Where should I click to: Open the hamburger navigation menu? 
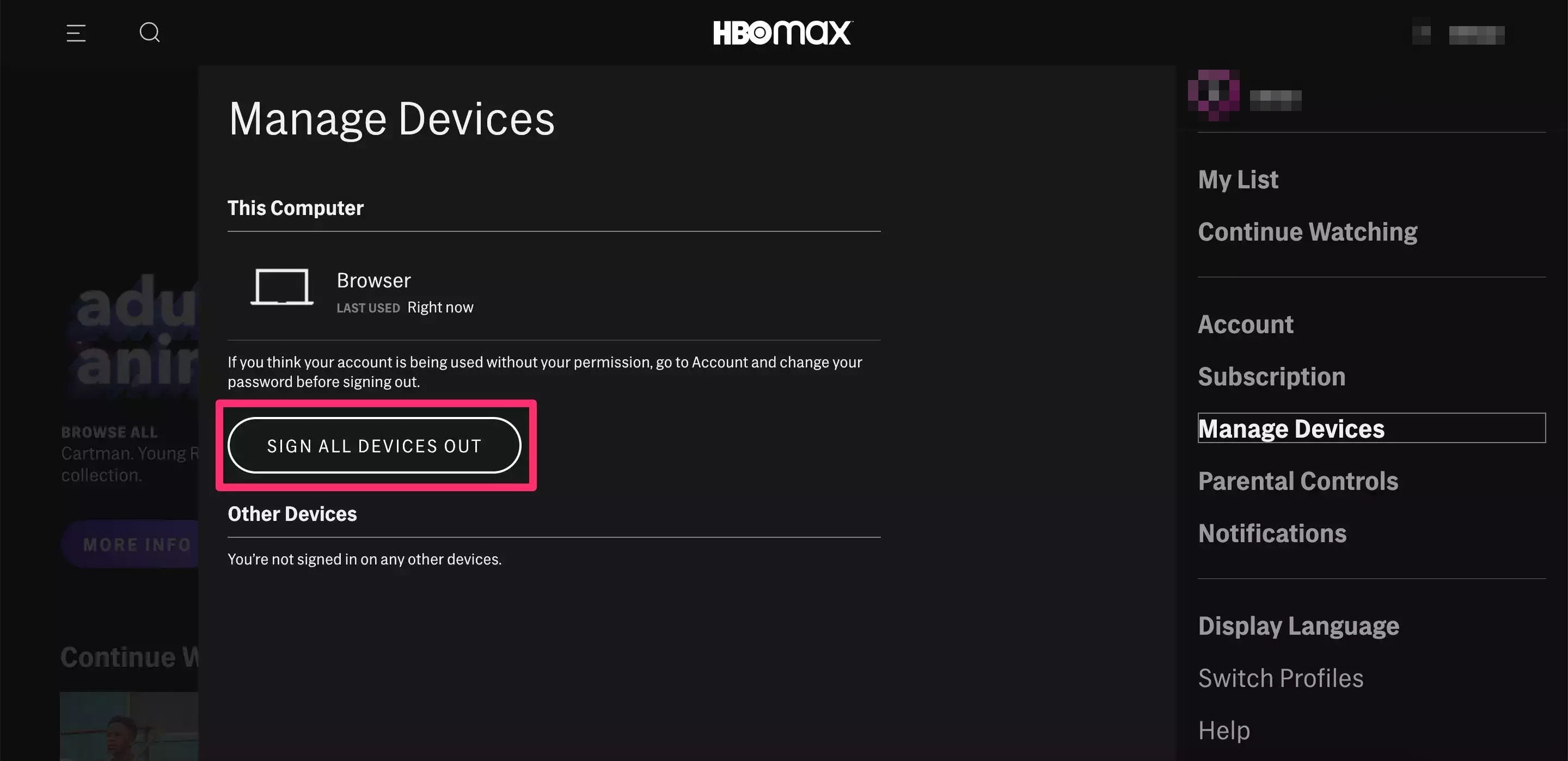pyautogui.click(x=76, y=33)
